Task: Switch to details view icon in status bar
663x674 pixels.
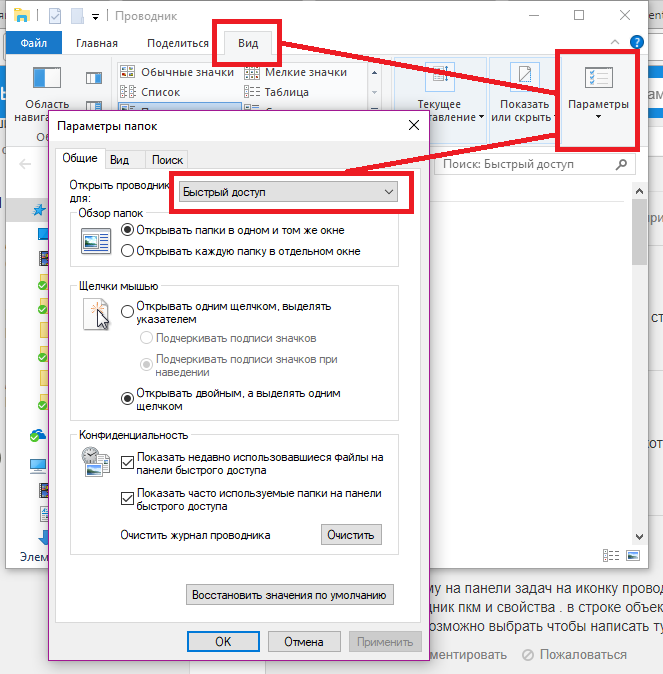Action: click(x=611, y=556)
